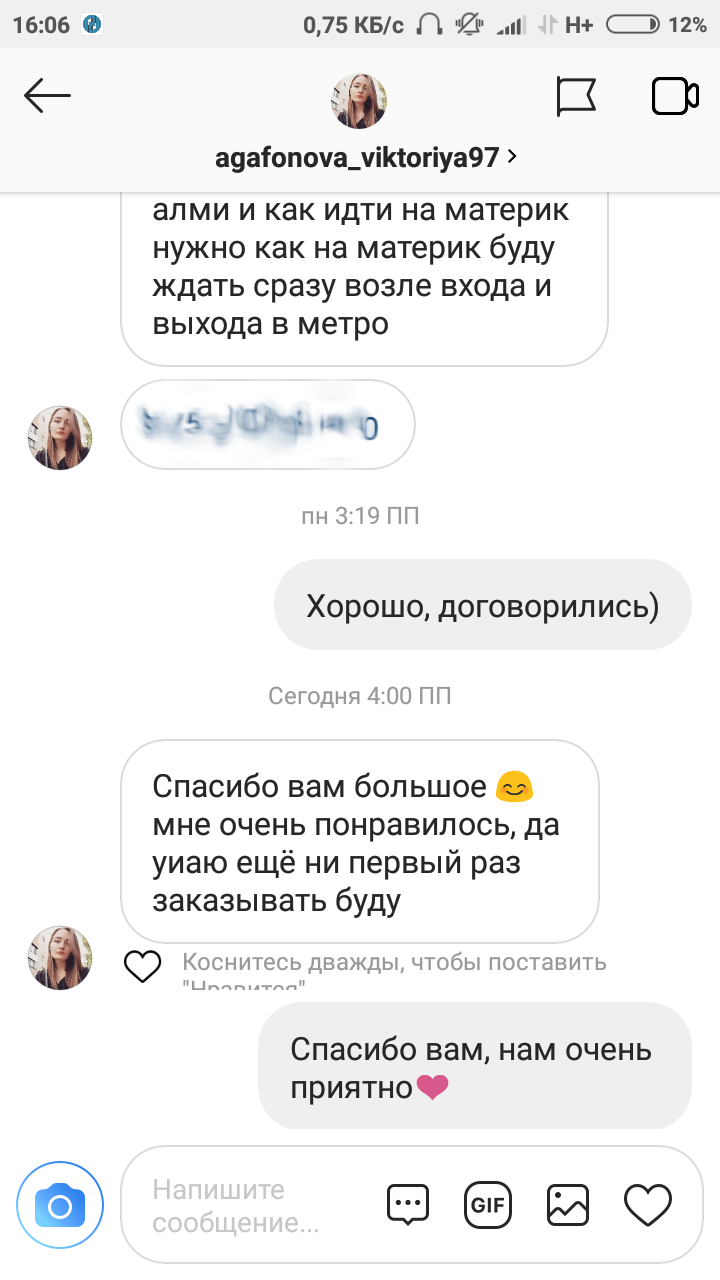Tap sender avatar beside "заказывать буду" message

click(60, 957)
